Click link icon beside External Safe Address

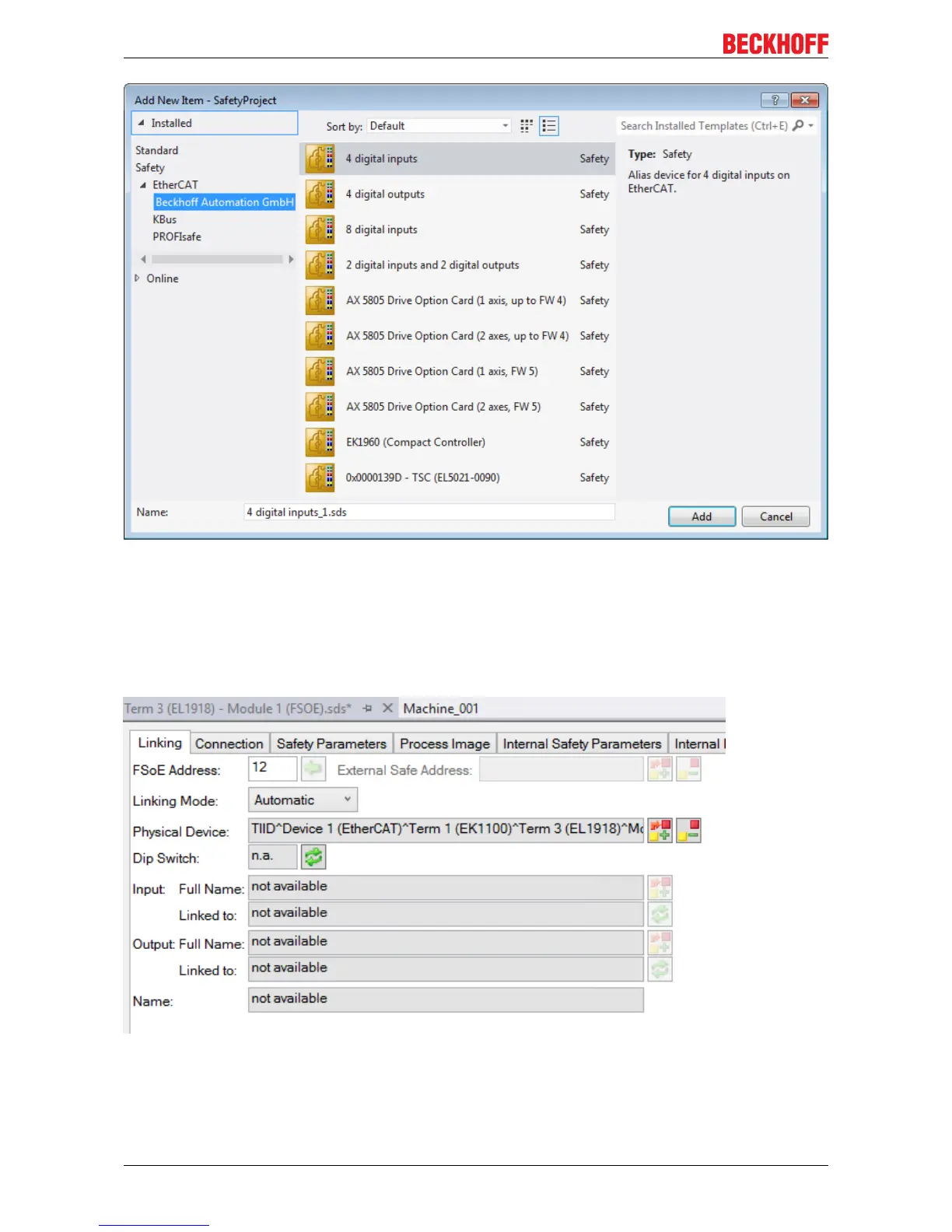660,769
